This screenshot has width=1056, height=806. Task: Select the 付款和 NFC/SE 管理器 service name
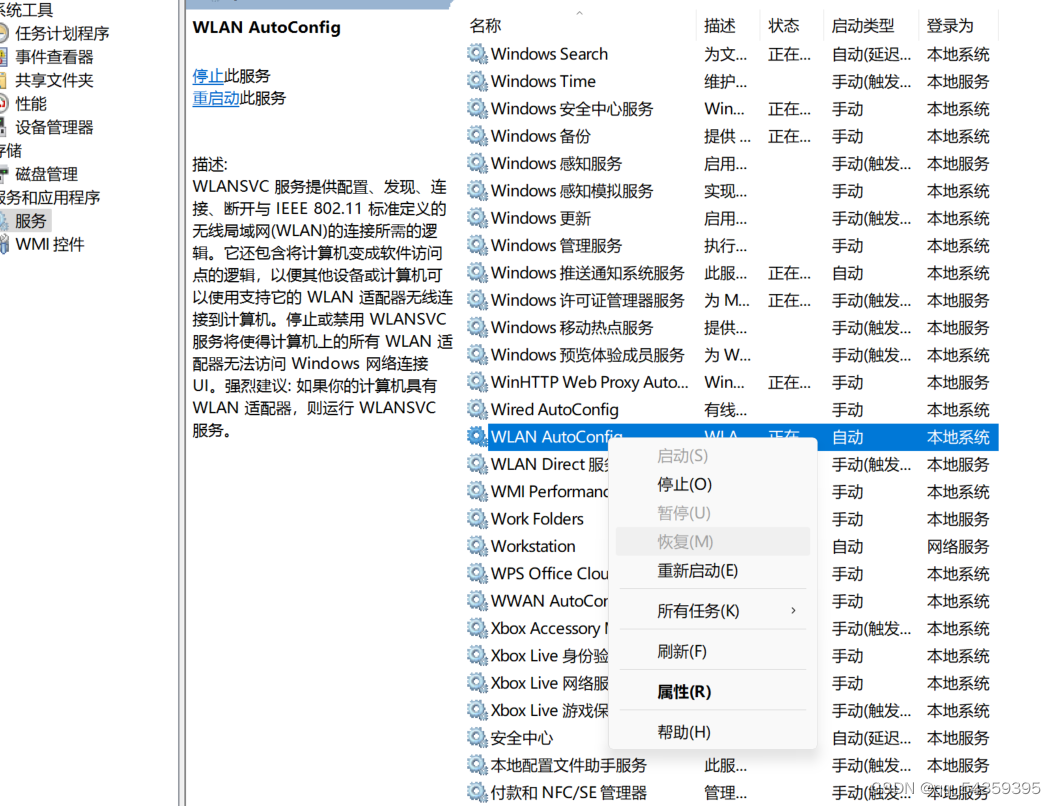point(569,793)
